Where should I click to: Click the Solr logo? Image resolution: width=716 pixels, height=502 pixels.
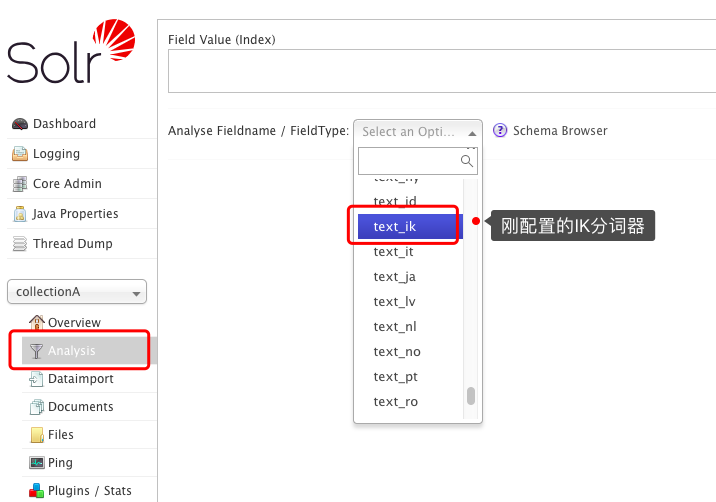[x=71, y=51]
